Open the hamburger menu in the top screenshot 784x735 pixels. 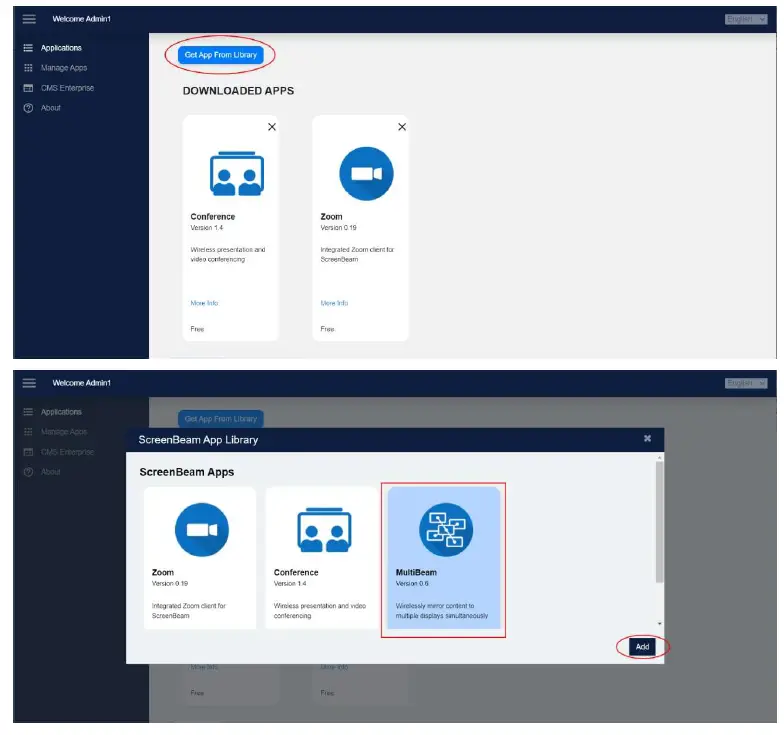coord(29,19)
